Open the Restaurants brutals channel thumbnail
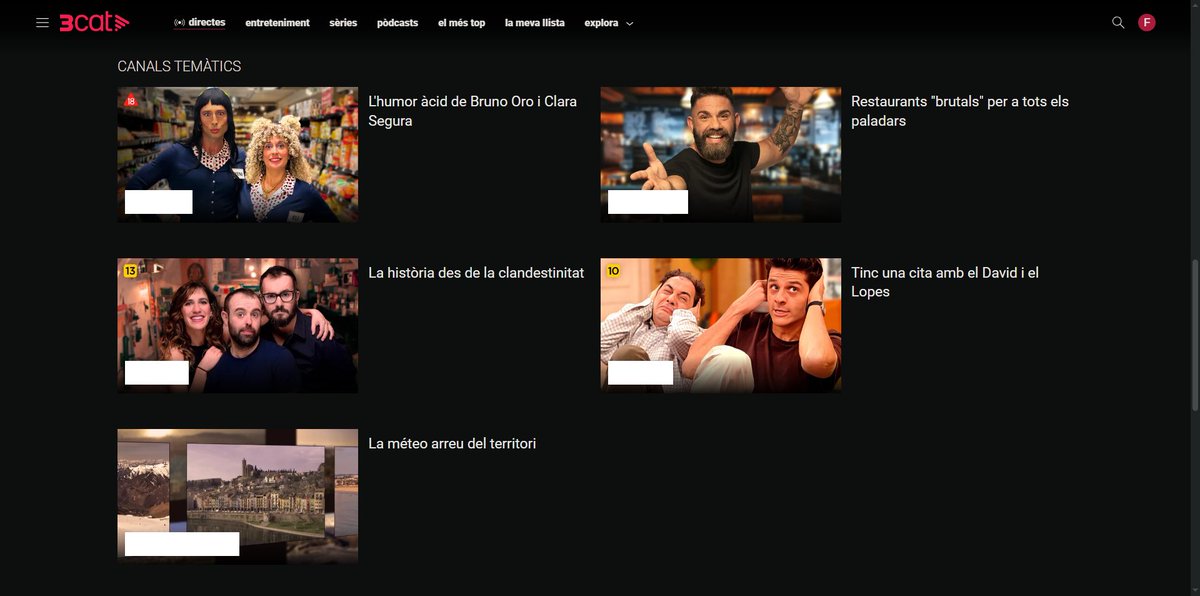 (721, 155)
